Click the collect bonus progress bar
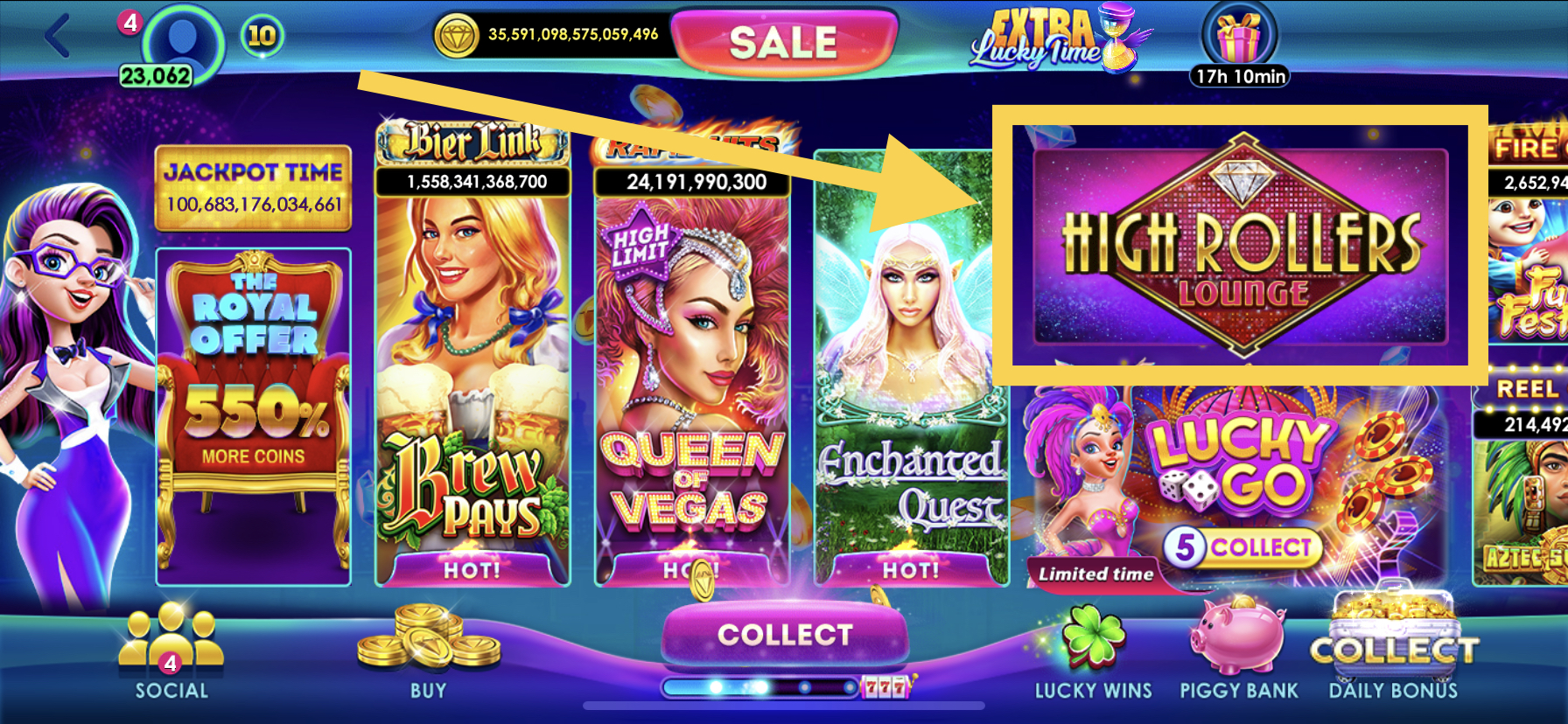The width and height of the screenshot is (1568, 724). coord(759,687)
